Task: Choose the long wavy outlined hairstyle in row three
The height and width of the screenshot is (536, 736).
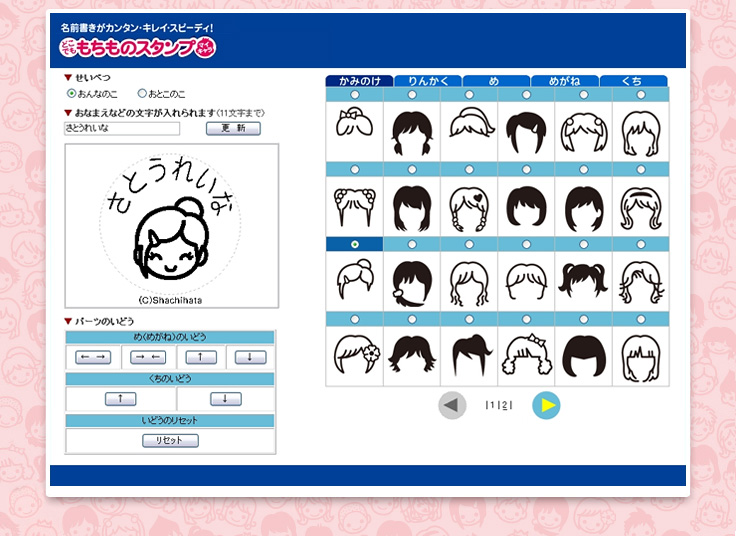Action: click(469, 282)
